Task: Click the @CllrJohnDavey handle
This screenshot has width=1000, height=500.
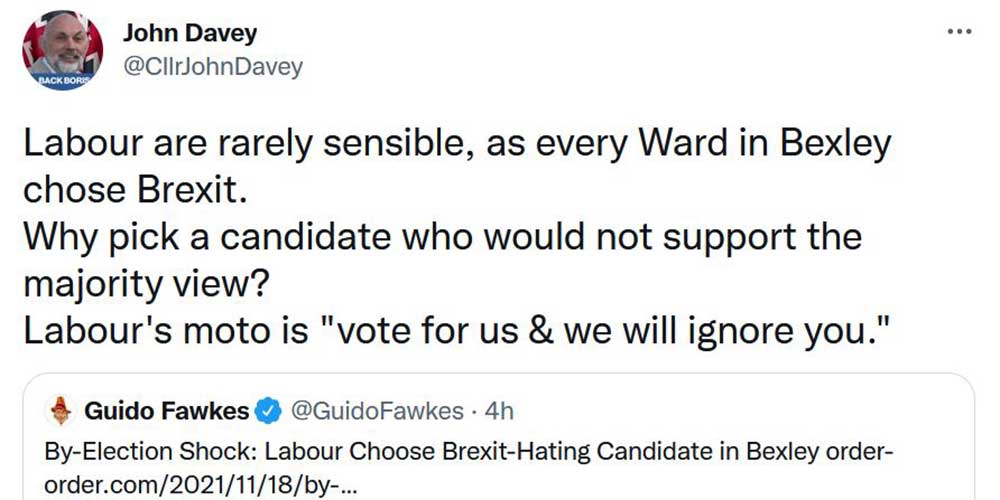Action: click(x=211, y=67)
